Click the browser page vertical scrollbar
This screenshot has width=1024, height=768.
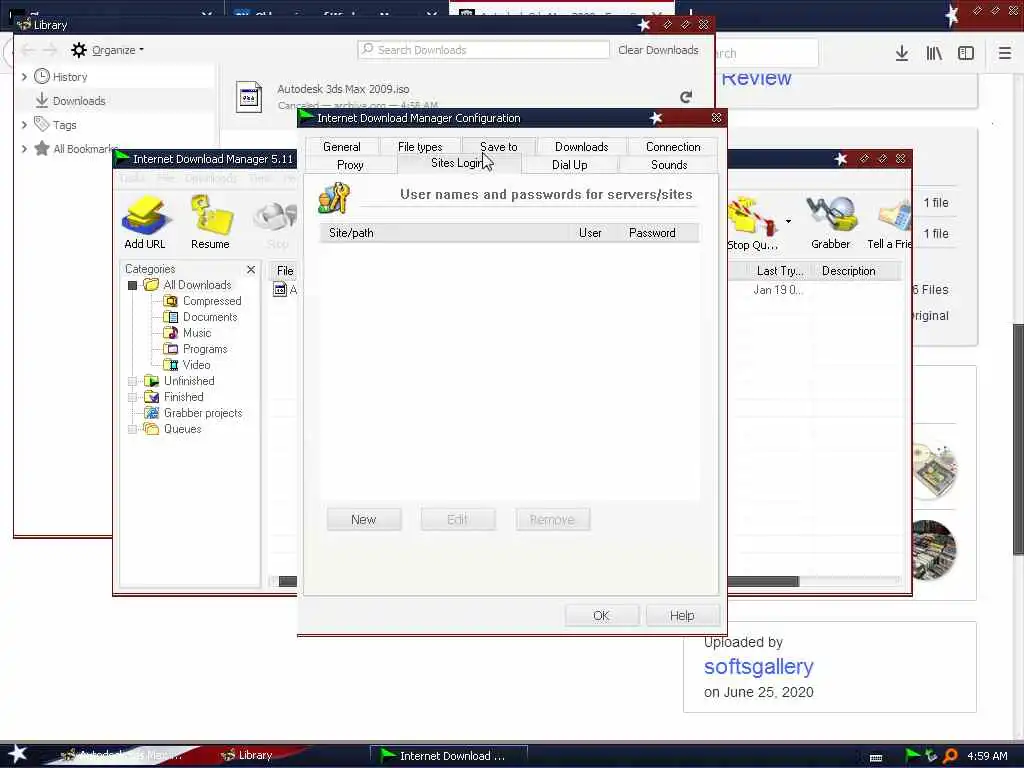coord(1017,439)
